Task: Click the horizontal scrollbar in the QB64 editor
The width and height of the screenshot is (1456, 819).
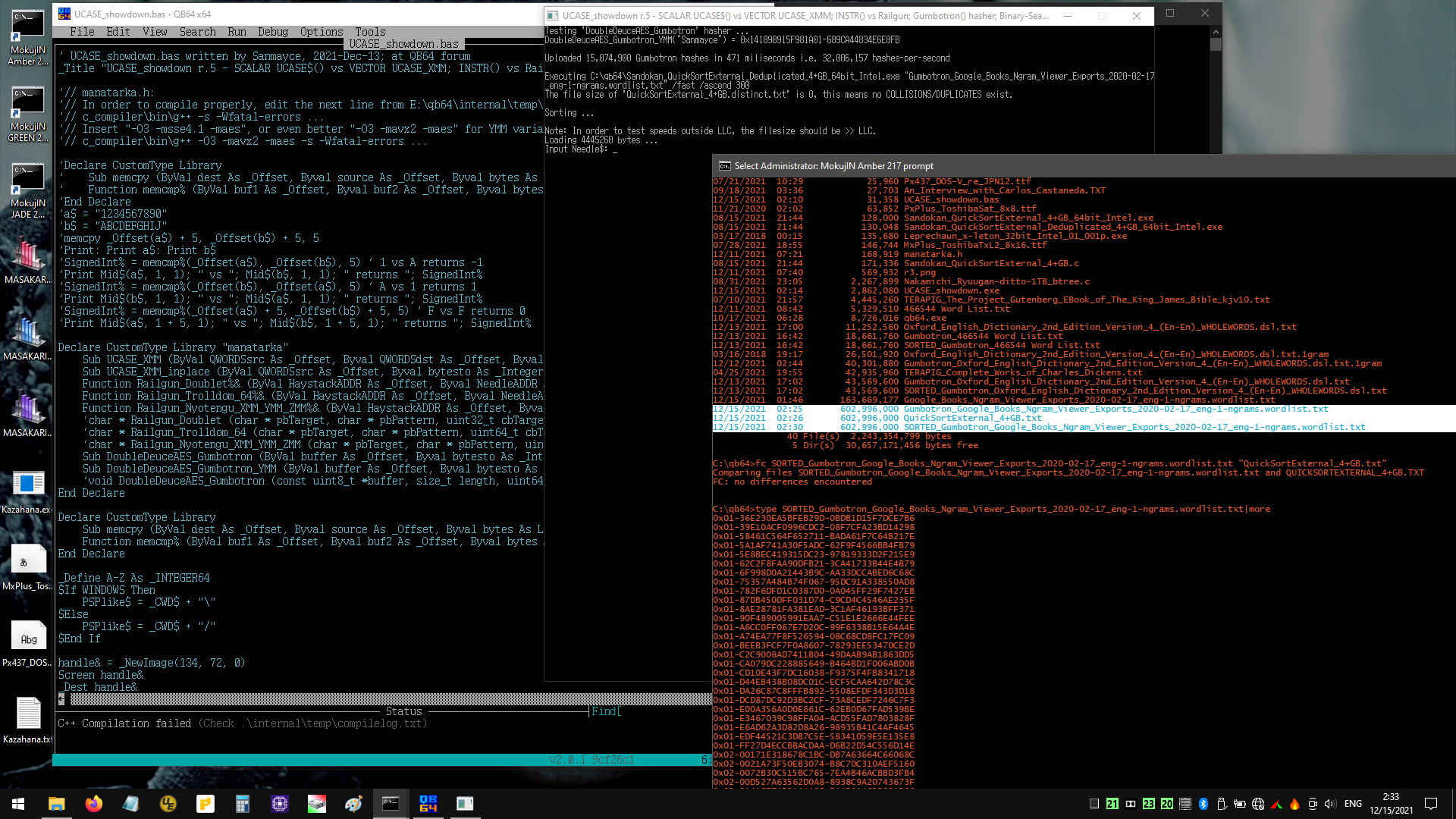Action: (385, 699)
